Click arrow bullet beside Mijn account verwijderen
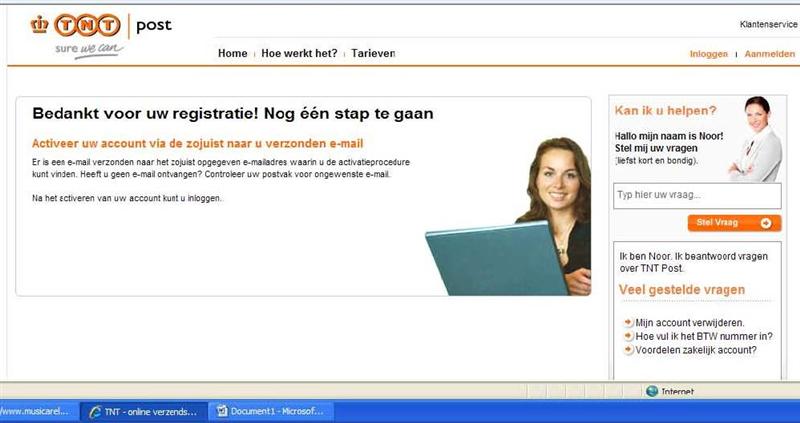Image resolution: width=800 pixels, height=423 pixels. coord(629,322)
